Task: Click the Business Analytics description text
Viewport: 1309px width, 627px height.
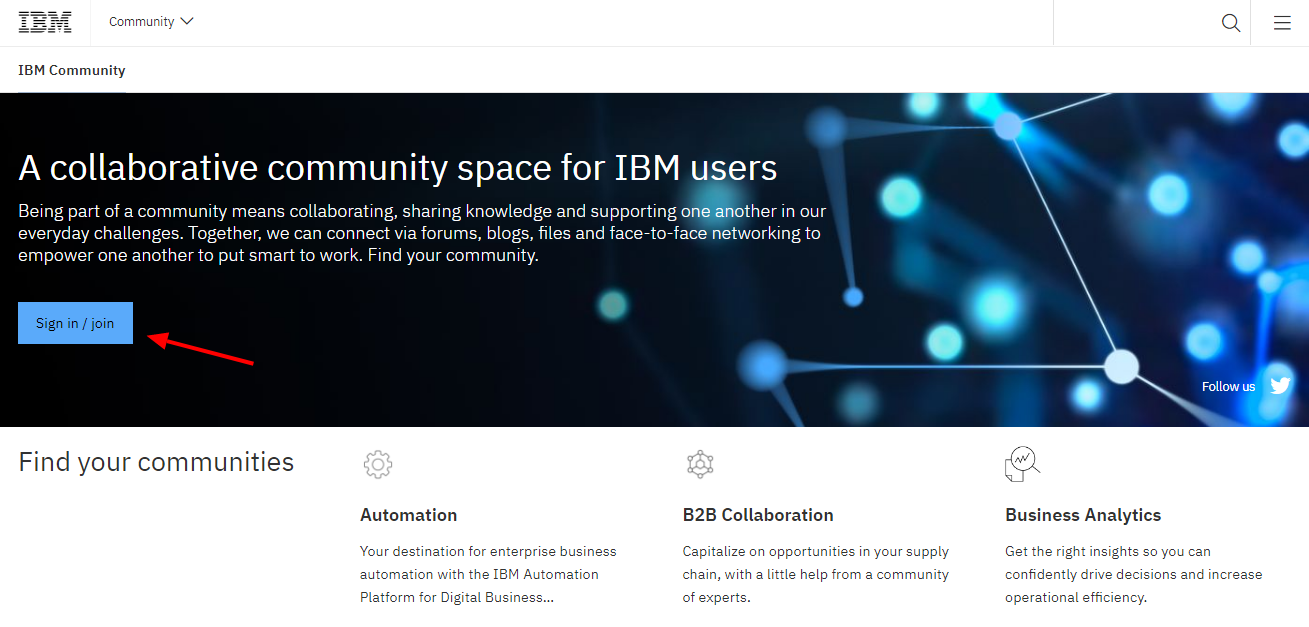Action: [x=1134, y=574]
